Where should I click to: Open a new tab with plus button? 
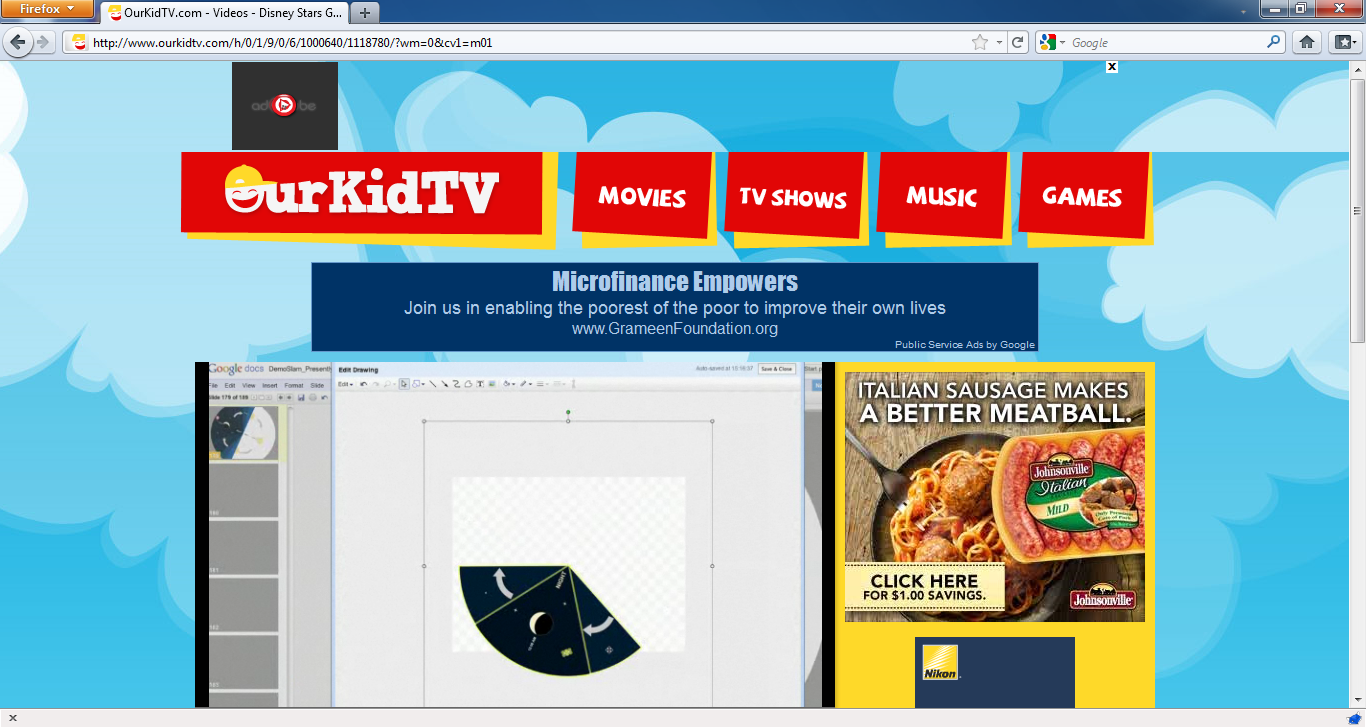coord(365,13)
